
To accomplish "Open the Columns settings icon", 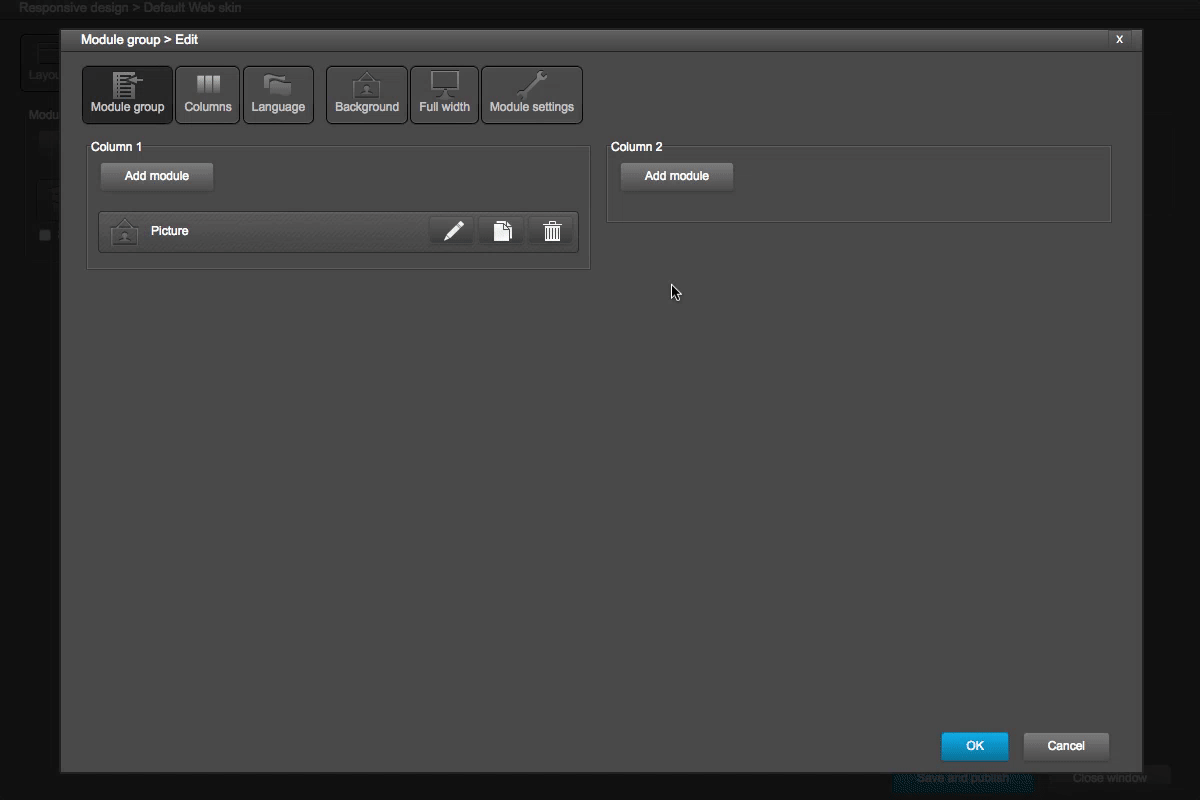I will click(x=207, y=94).
